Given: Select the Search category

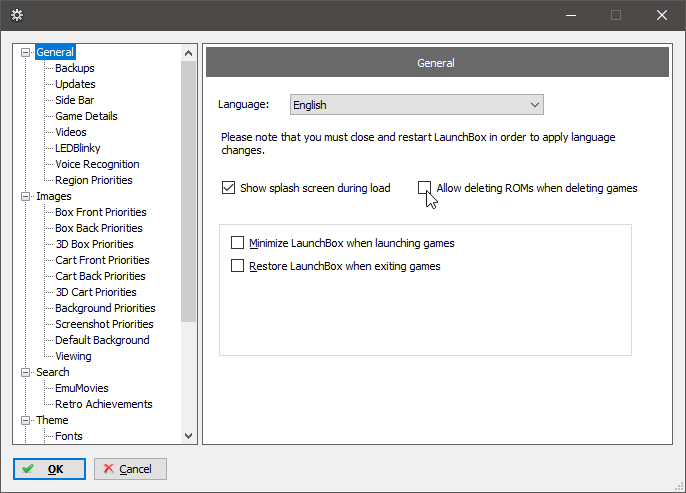Looking at the screenshot, I should [x=53, y=372].
